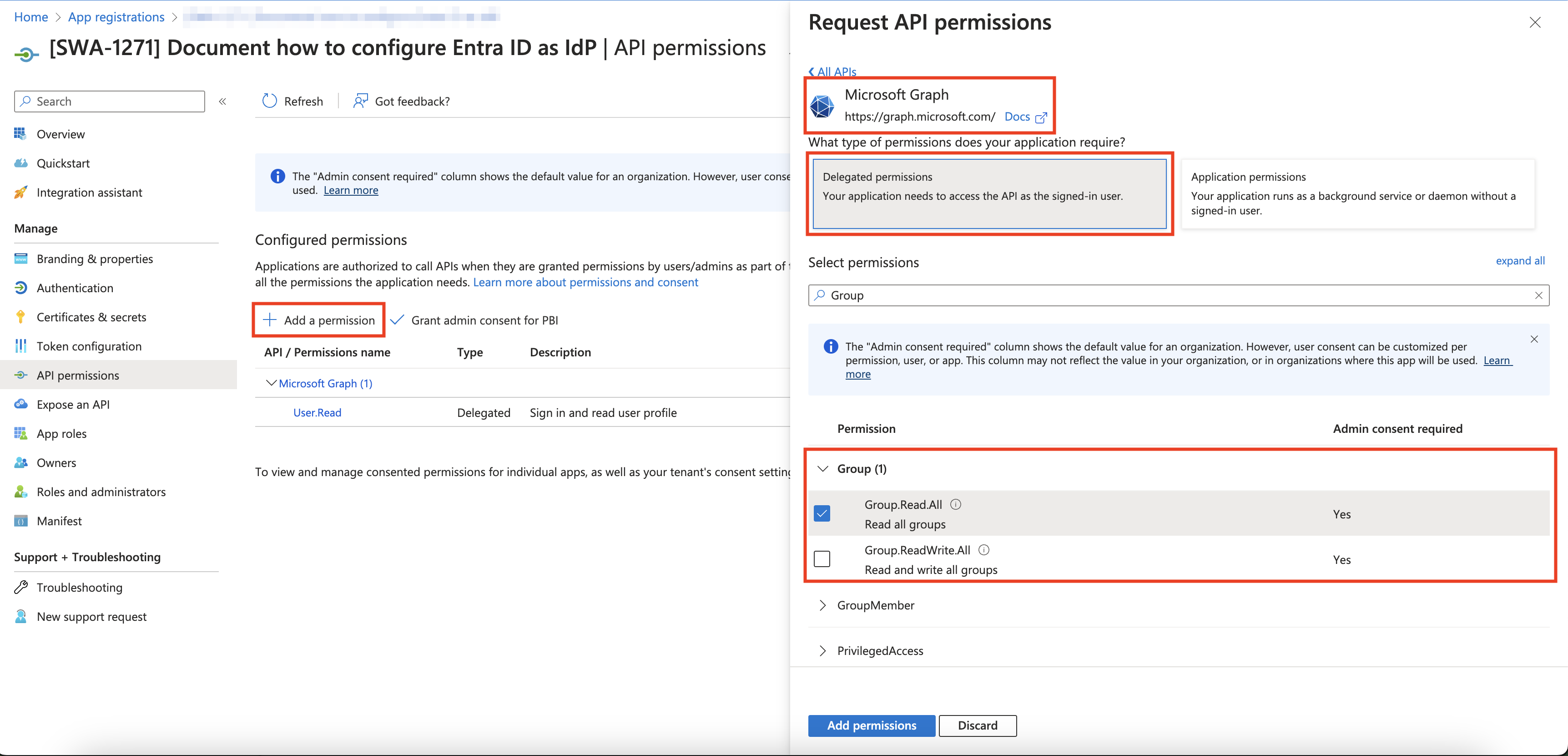Screen dimensions: 1568x756
Task: Click Home in the breadcrumb
Action: coord(31,16)
